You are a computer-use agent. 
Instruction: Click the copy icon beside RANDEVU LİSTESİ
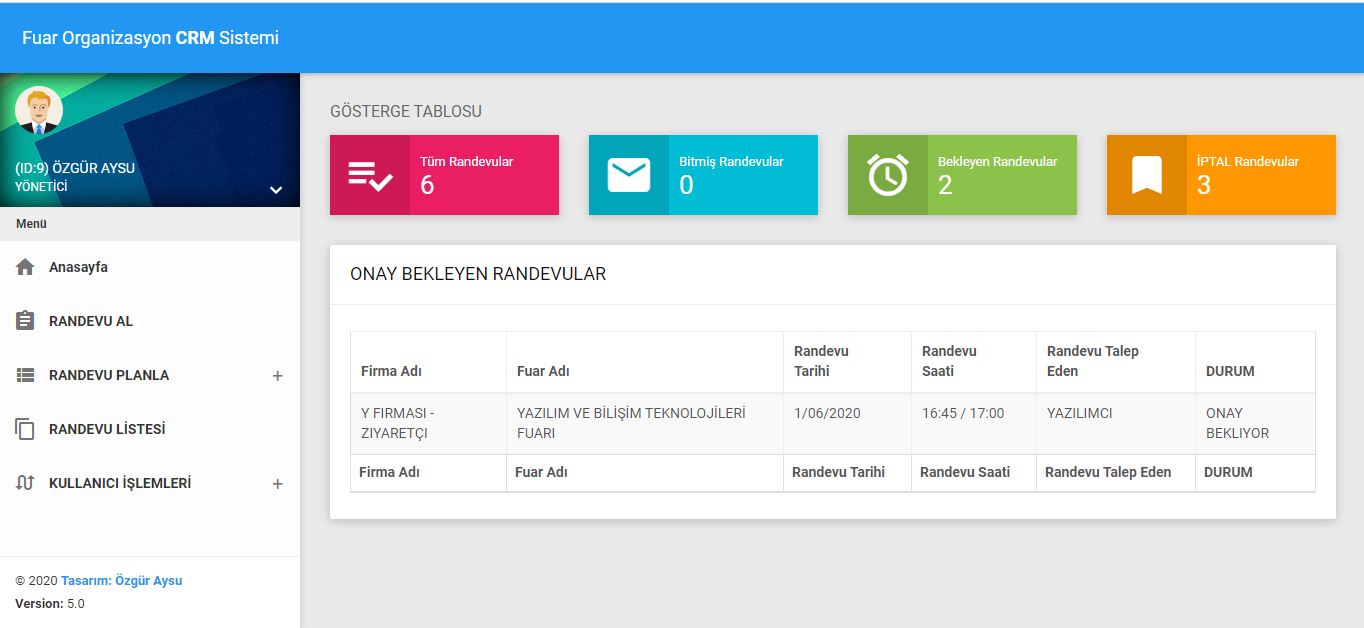click(x=26, y=429)
